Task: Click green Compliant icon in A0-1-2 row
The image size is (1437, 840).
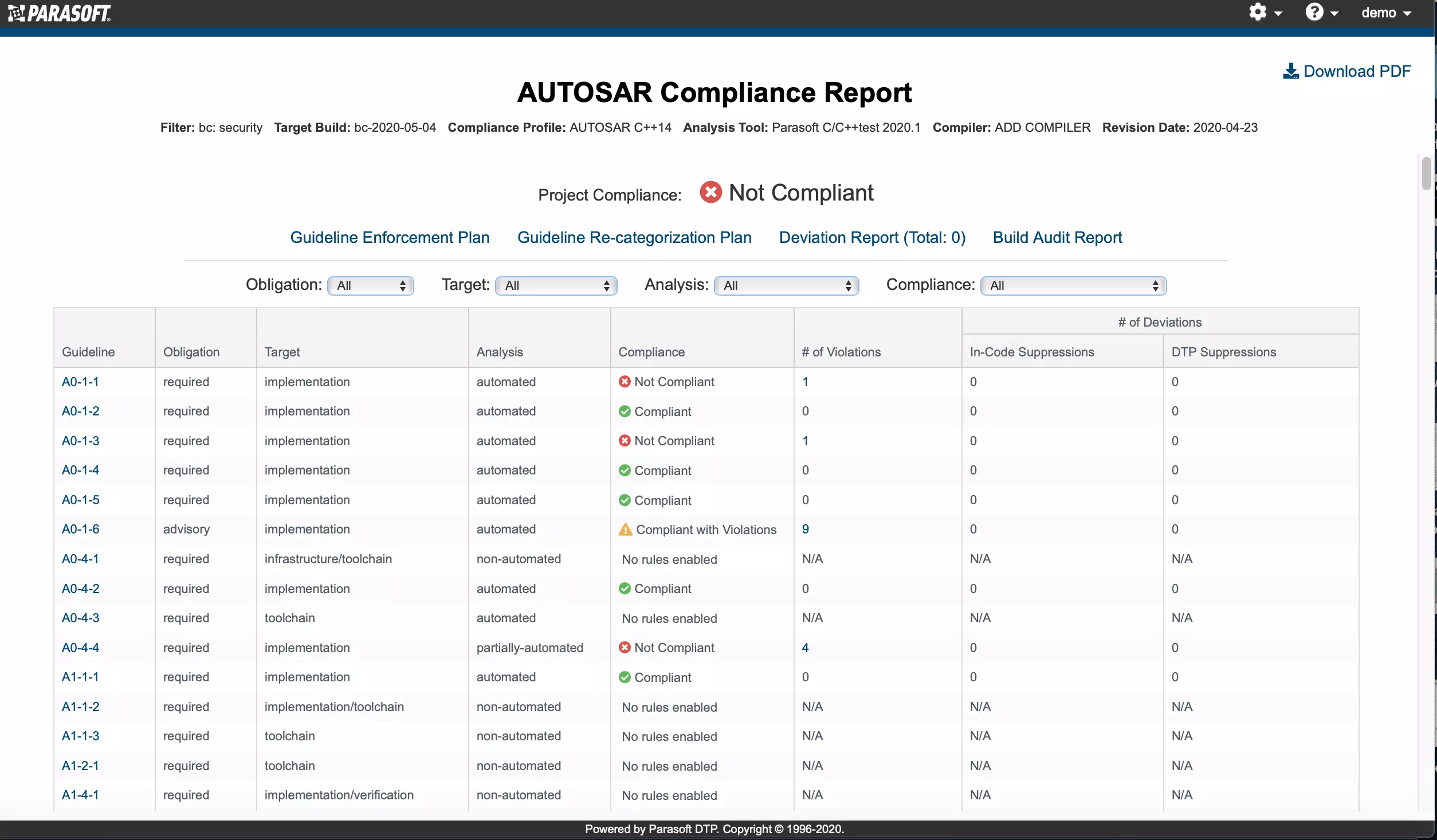Action: [x=625, y=411]
